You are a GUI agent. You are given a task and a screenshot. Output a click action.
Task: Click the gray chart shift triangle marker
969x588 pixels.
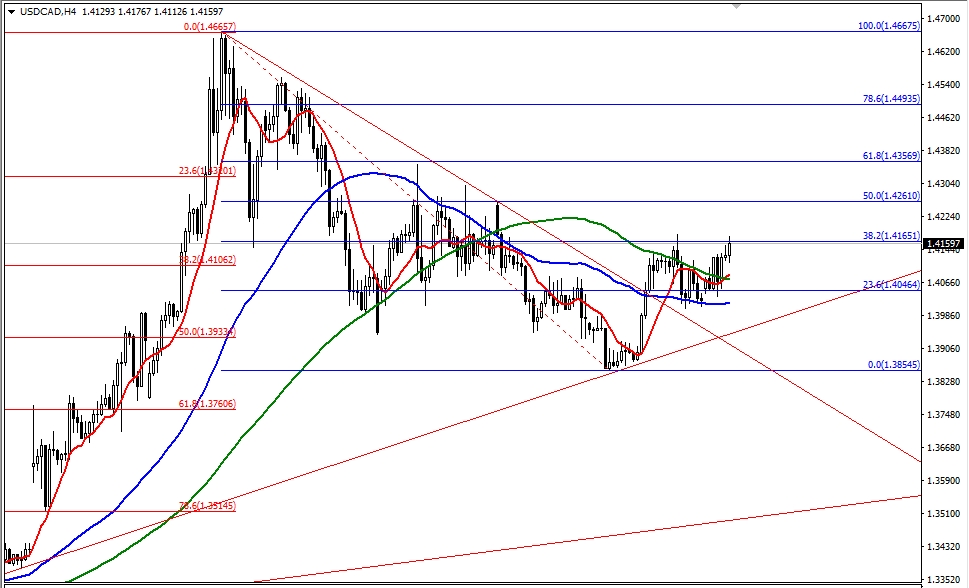click(x=737, y=7)
